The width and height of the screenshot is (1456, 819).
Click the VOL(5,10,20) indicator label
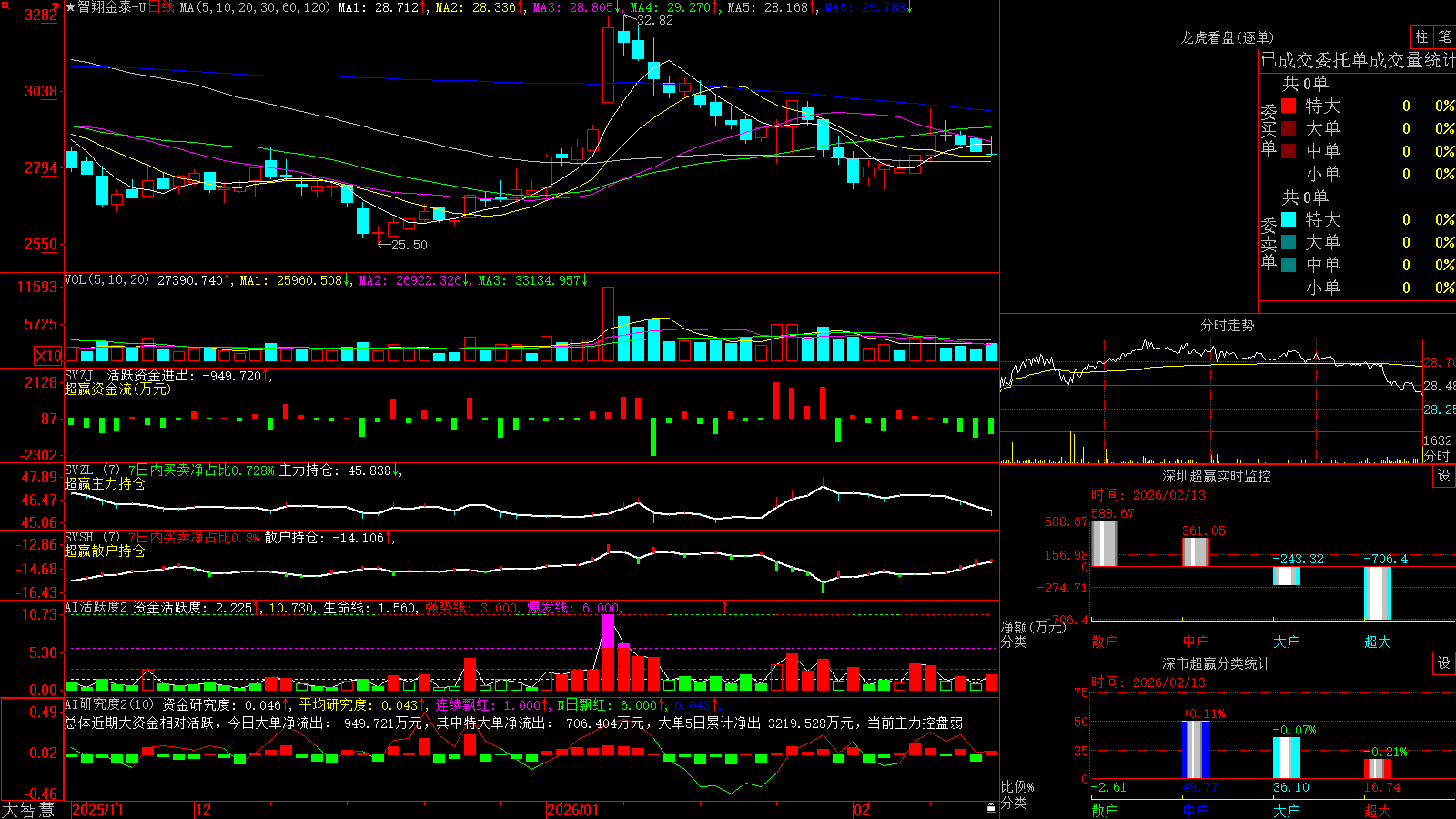click(106, 280)
